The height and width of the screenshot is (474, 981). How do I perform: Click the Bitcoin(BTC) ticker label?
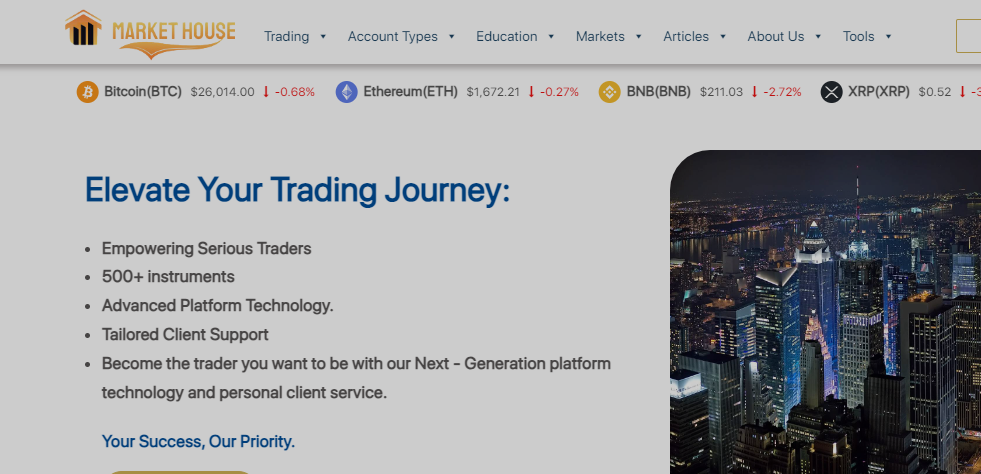coord(144,92)
